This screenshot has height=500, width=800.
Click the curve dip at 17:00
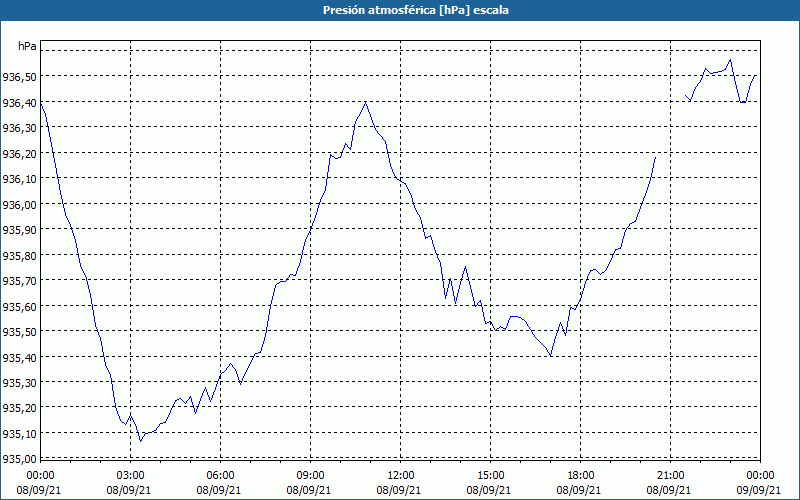[x=551, y=356]
